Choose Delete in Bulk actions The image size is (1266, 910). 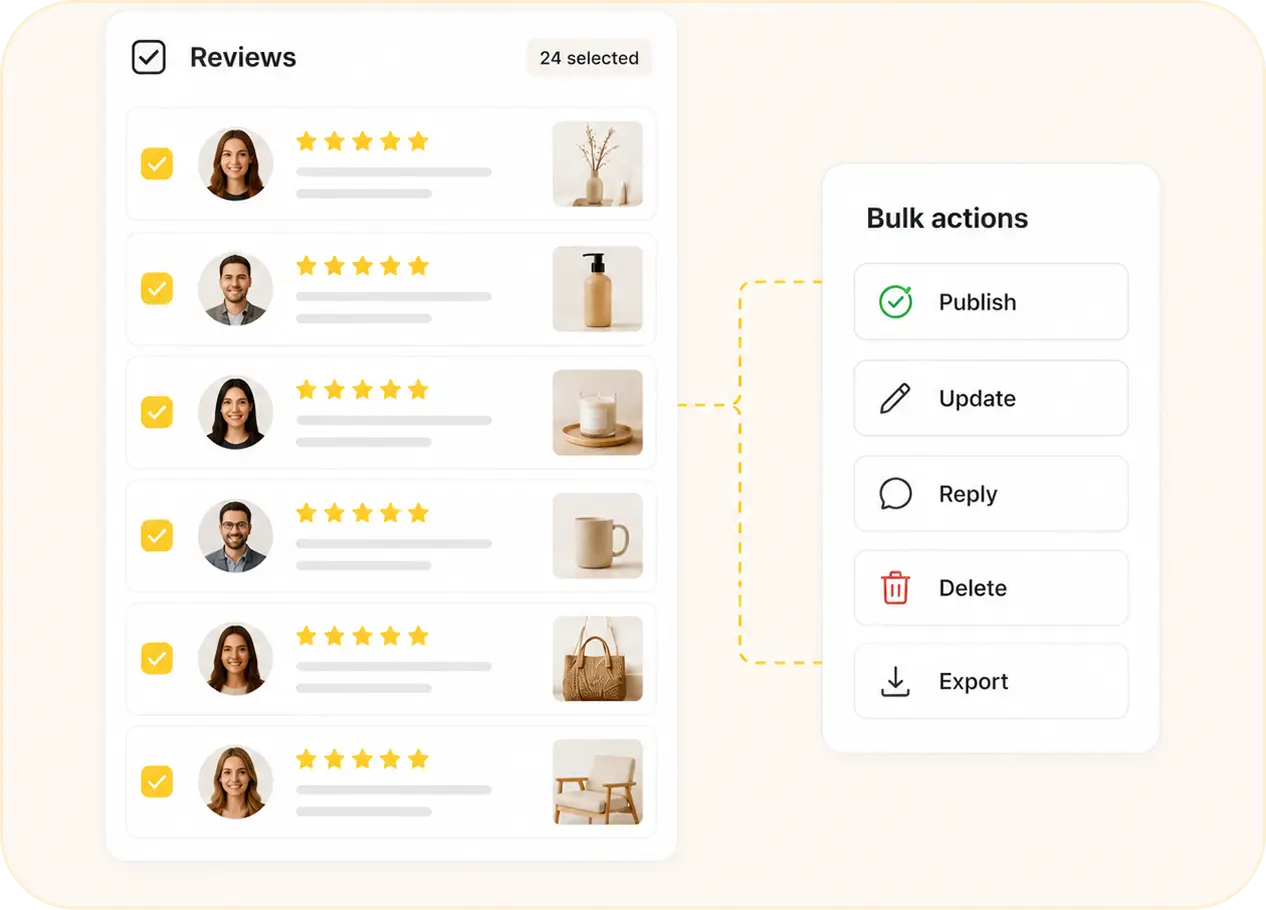(x=991, y=588)
